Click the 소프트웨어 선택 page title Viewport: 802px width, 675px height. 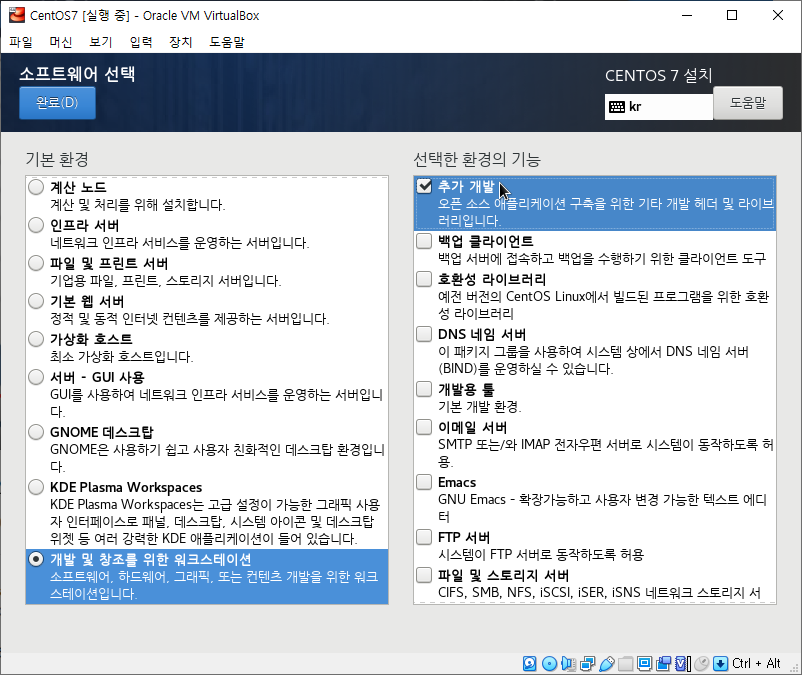[x=77, y=74]
